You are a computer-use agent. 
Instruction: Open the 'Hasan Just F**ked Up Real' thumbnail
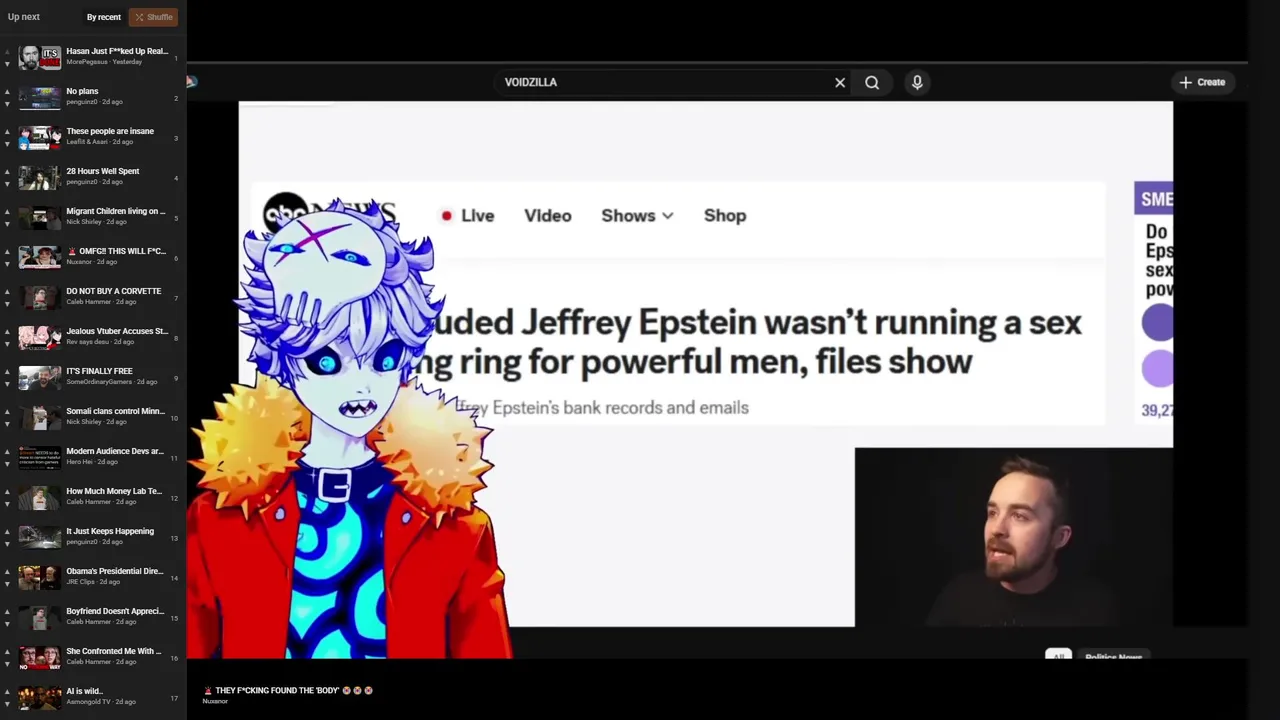point(40,57)
